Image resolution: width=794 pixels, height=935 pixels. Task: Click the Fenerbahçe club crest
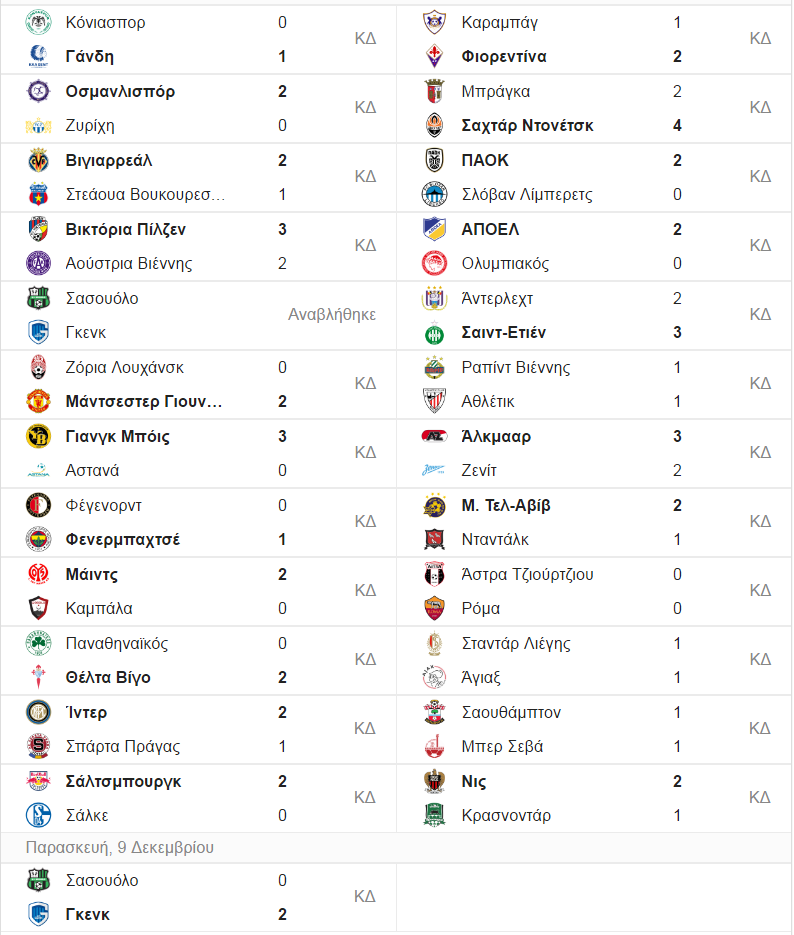(39, 540)
